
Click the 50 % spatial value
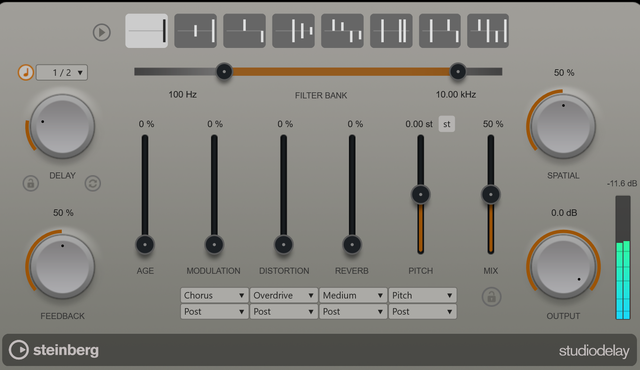[564, 73]
